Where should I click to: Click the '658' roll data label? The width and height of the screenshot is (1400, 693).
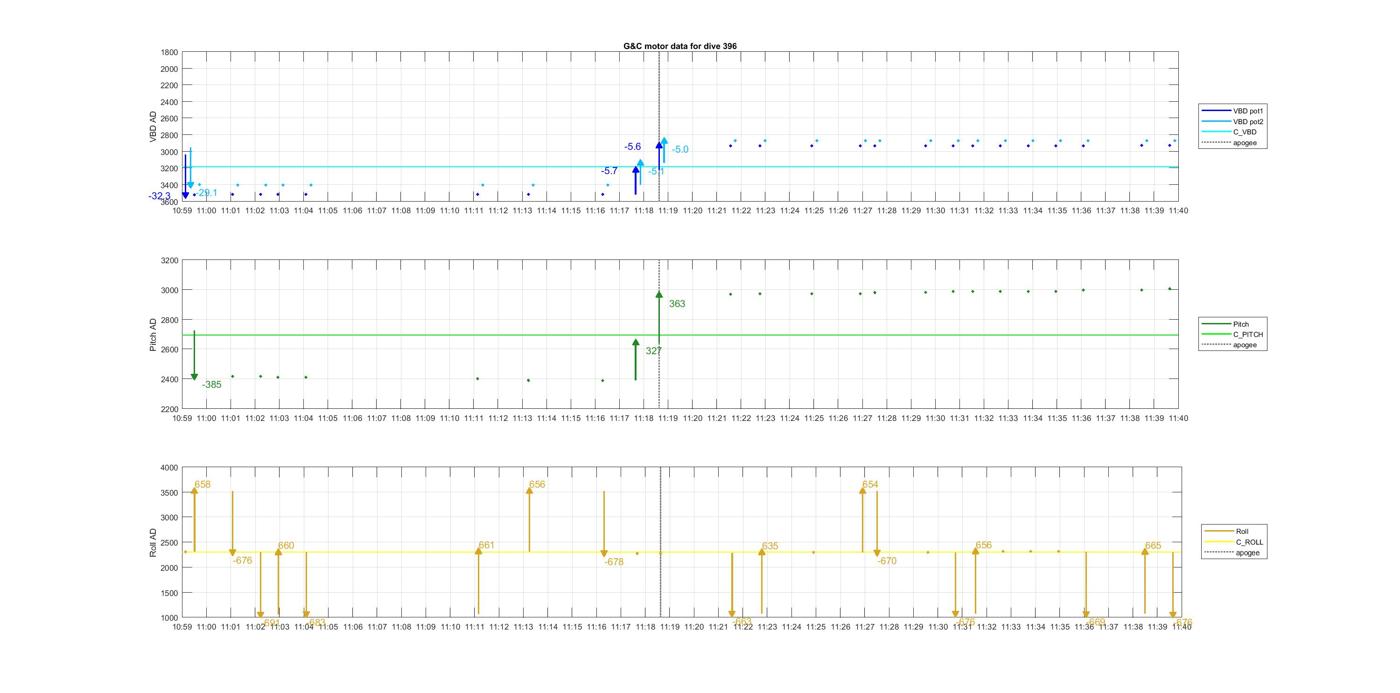(202, 485)
